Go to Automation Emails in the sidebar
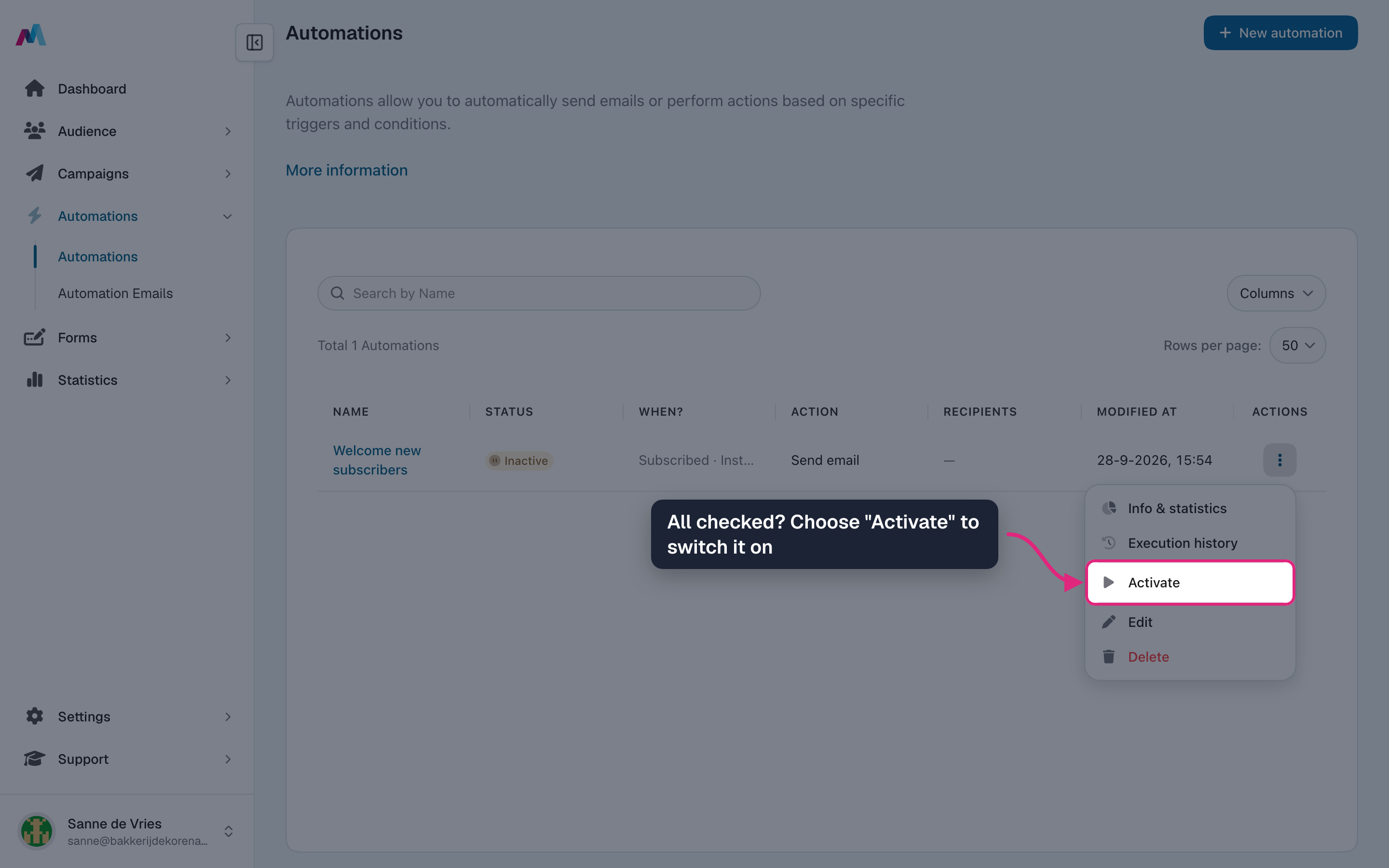This screenshot has width=1389, height=868. pos(115,293)
